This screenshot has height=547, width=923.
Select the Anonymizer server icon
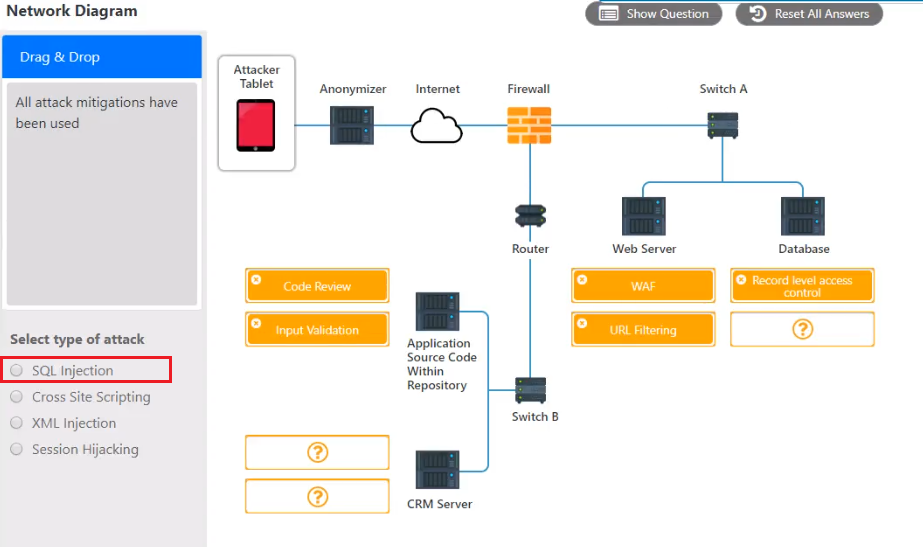tap(351, 125)
